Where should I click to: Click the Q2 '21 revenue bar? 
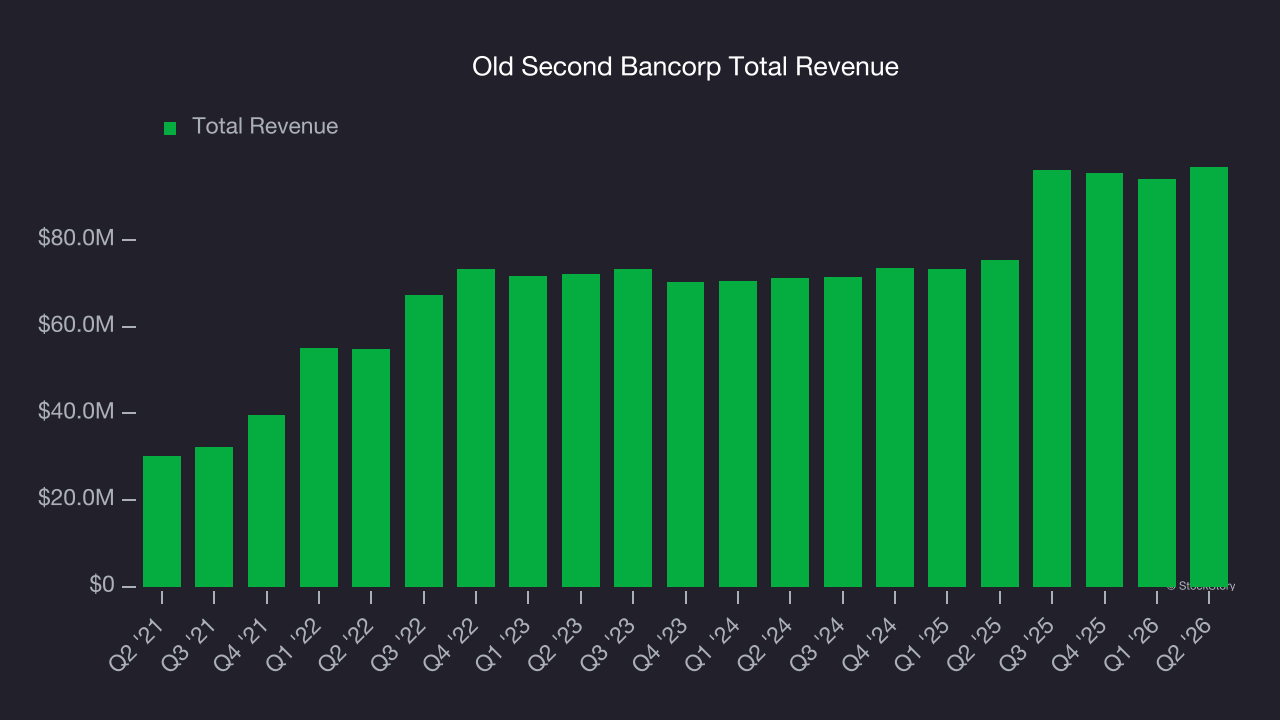tap(162, 521)
